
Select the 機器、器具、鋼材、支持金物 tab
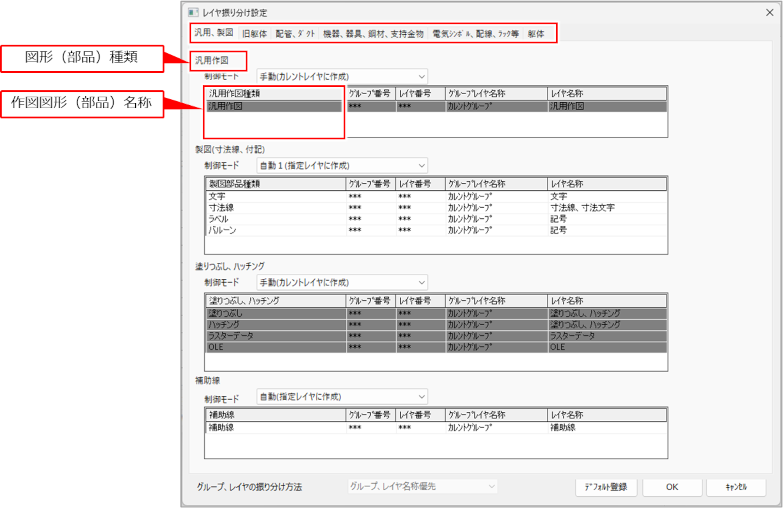pos(374,34)
